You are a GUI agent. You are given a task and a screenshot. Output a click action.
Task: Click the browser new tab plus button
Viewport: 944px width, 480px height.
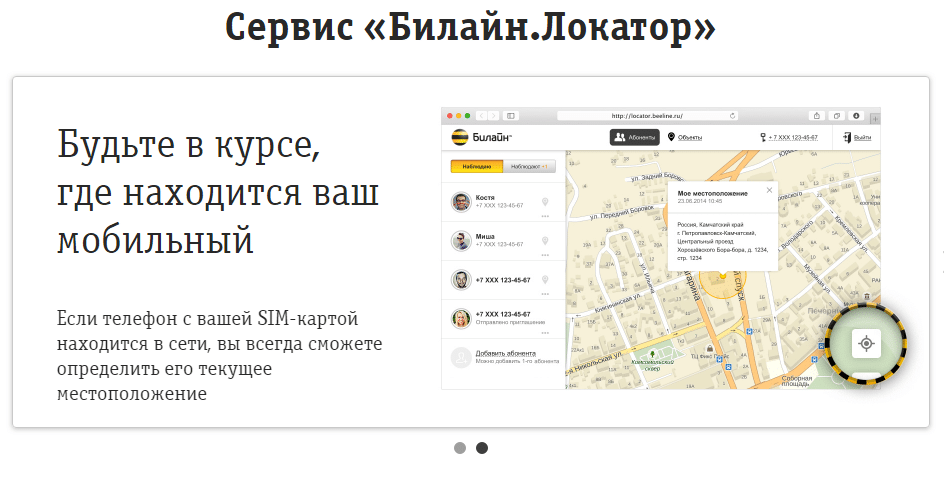point(875,119)
